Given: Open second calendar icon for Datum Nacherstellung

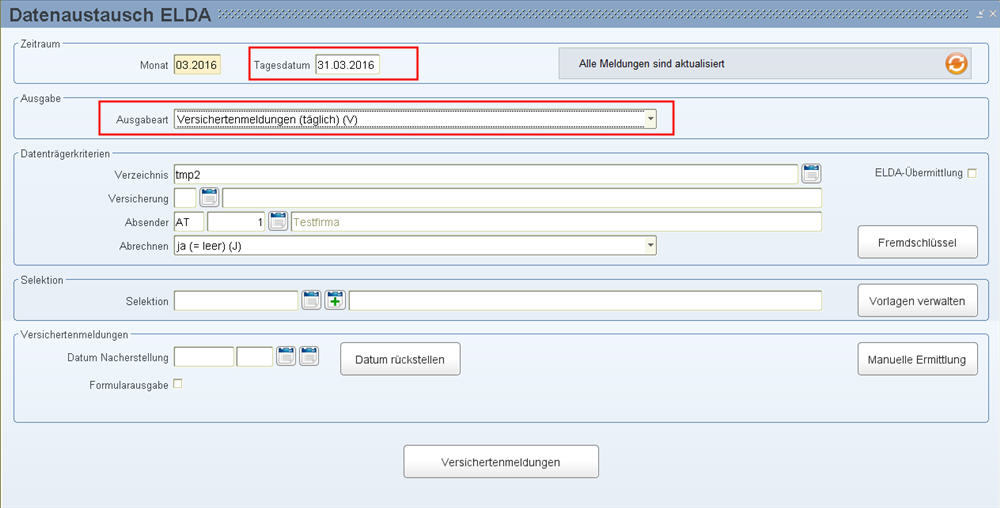Looking at the screenshot, I should click(x=309, y=356).
